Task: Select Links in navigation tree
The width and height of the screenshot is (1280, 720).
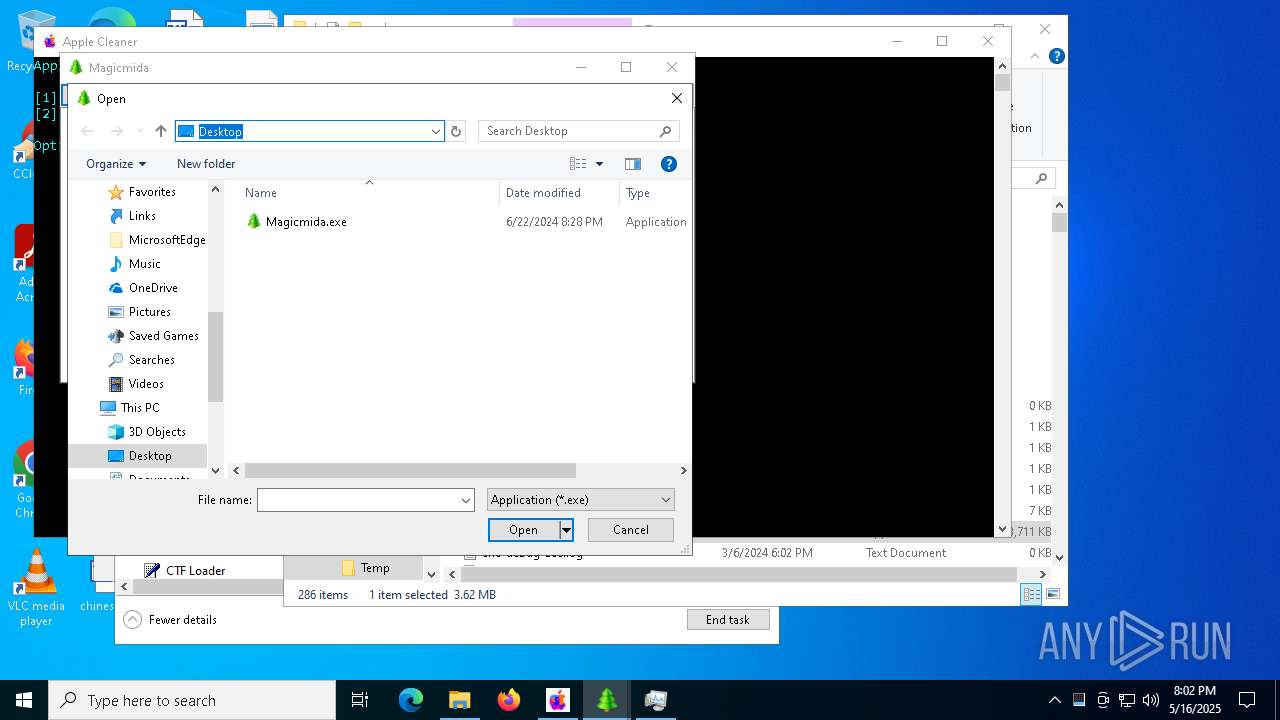Action: pyautogui.click(x=142, y=216)
